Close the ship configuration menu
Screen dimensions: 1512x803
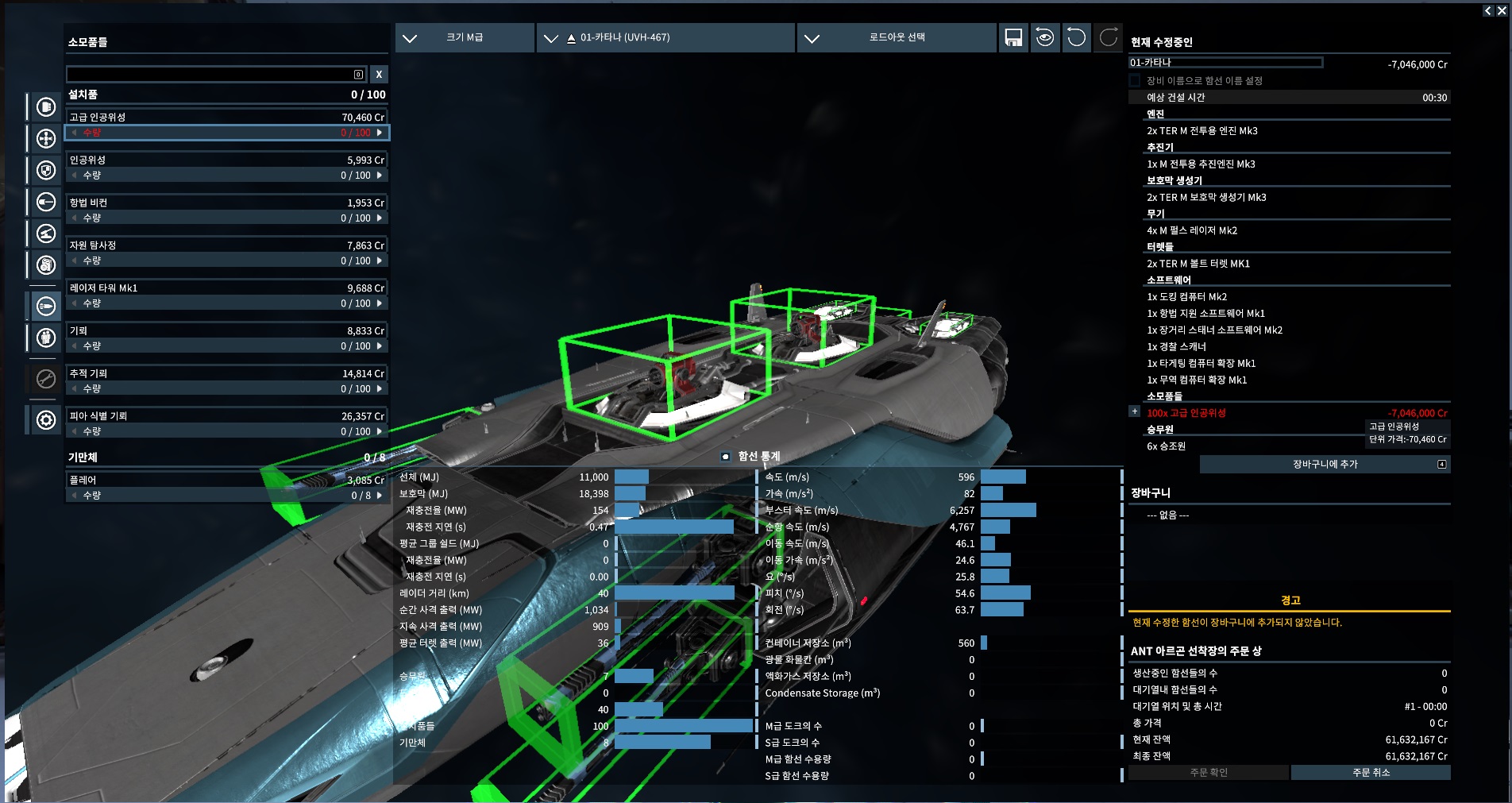point(1502,10)
